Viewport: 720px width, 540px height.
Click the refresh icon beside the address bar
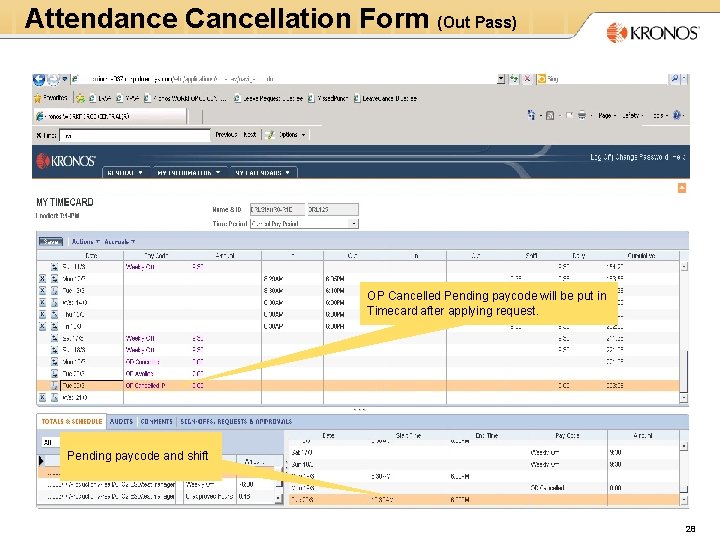(514, 79)
